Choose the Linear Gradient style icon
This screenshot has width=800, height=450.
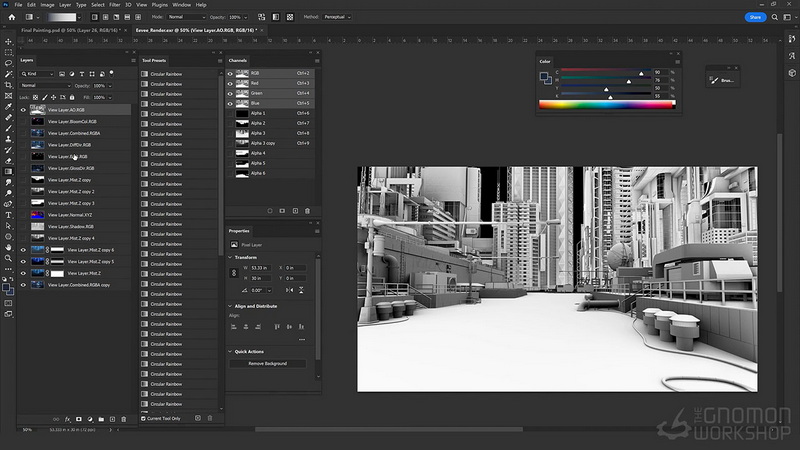94,17
